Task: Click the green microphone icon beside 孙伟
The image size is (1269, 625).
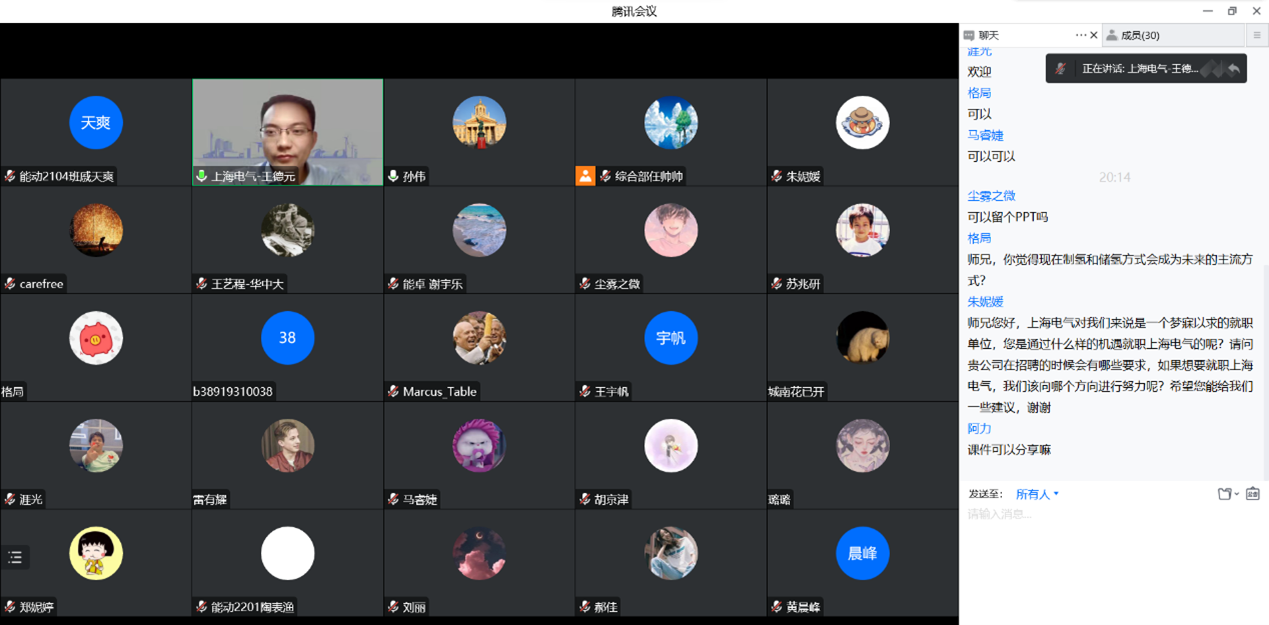Action: [393, 176]
